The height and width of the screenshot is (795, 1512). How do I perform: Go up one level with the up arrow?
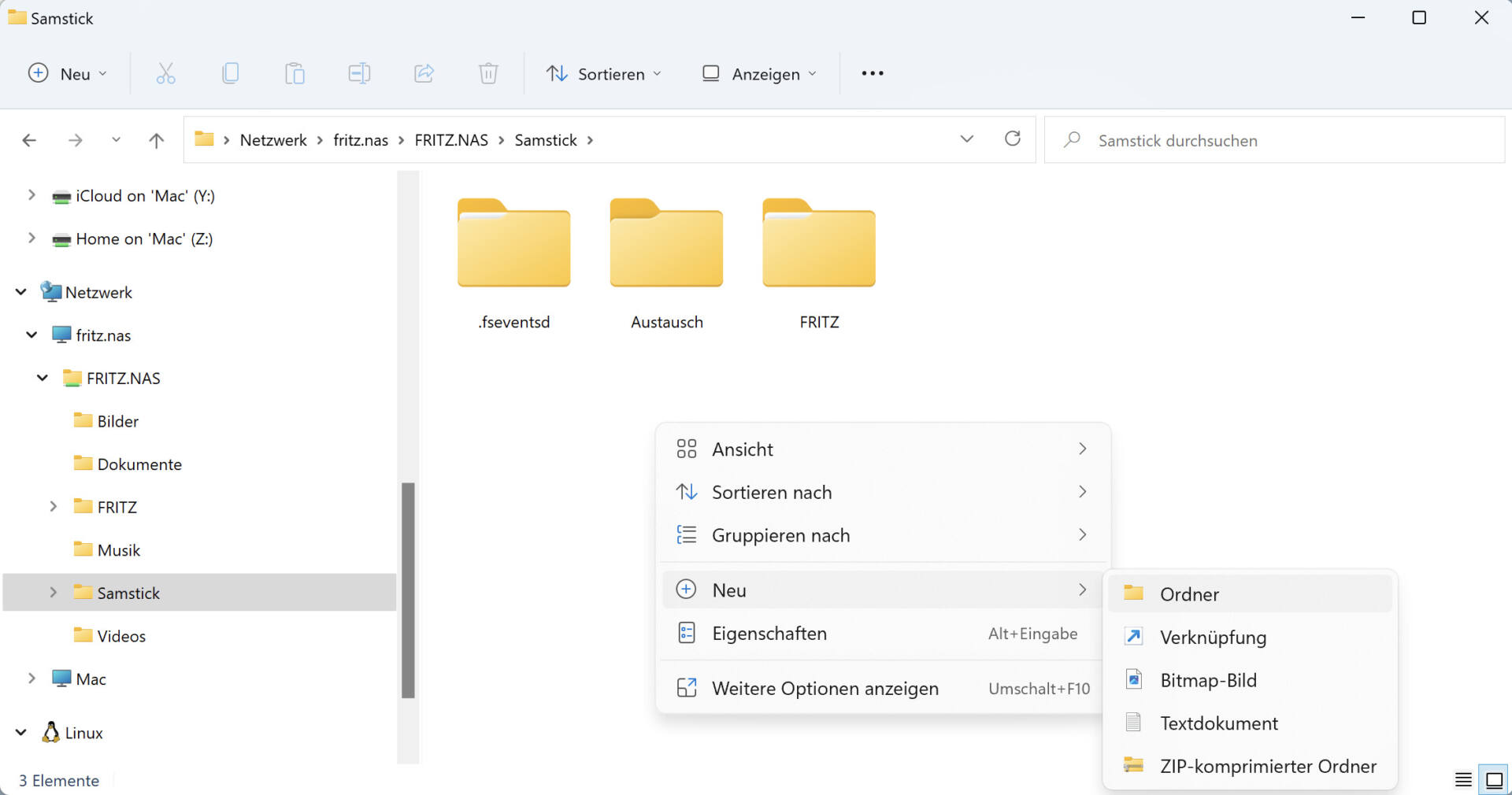[x=156, y=140]
